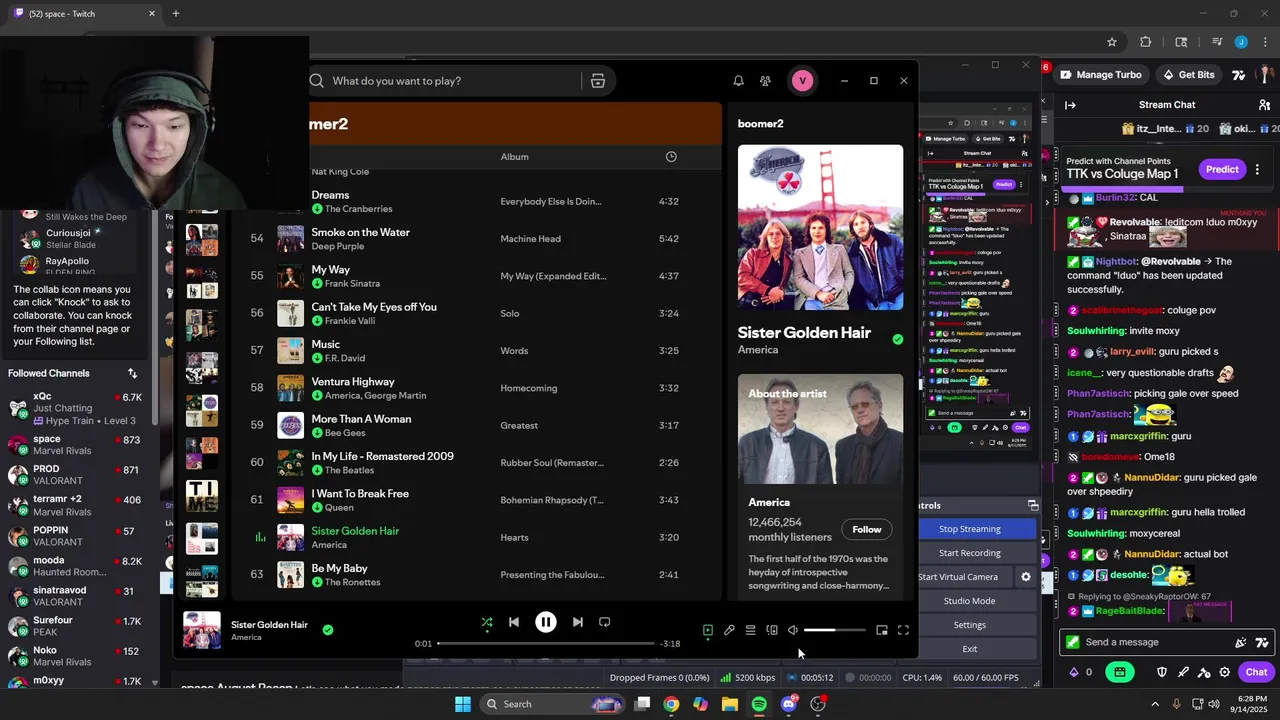Viewport: 1280px width, 720px height.
Task: Toggle the checkmark next to the Sister Golden Hair heading
Action: 897,339
